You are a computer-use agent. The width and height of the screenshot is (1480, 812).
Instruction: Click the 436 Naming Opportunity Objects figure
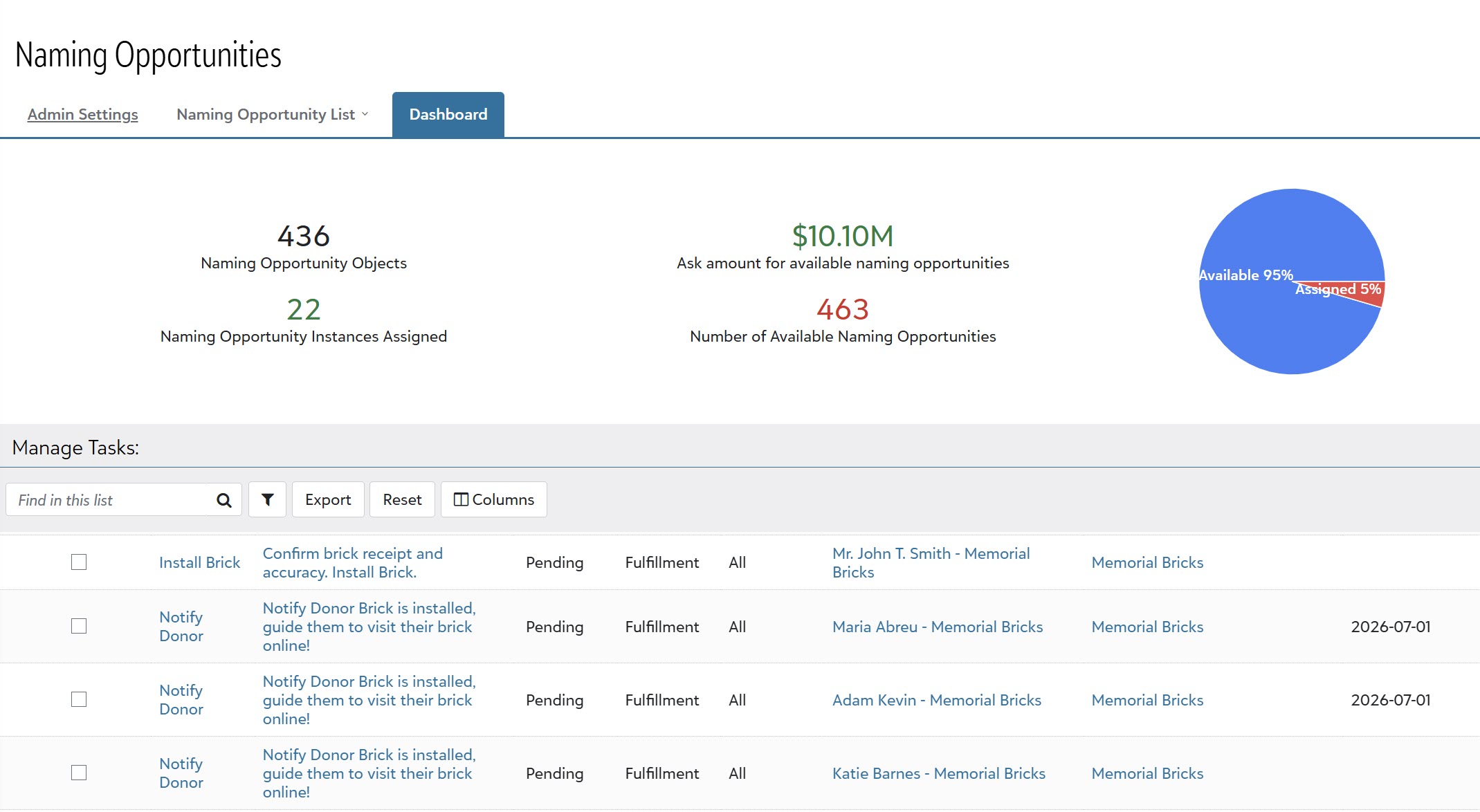point(304,236)
